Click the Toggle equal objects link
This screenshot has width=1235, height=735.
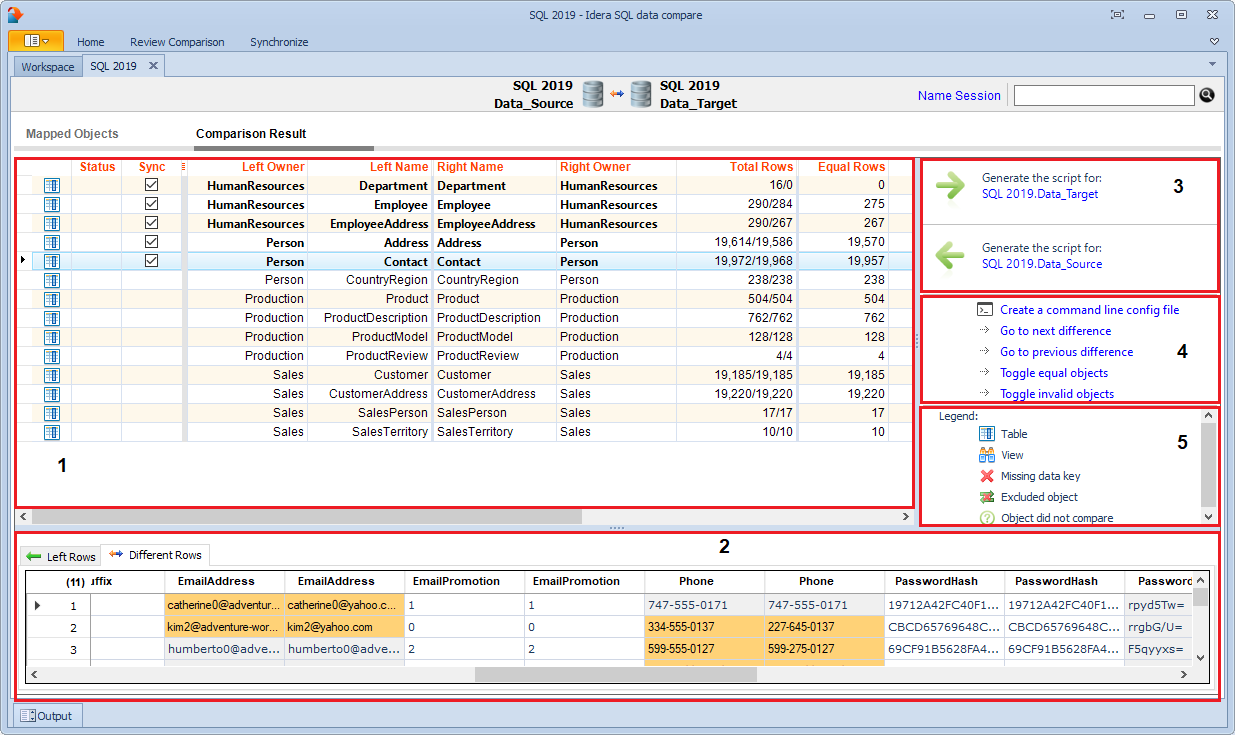point(1053,373)
